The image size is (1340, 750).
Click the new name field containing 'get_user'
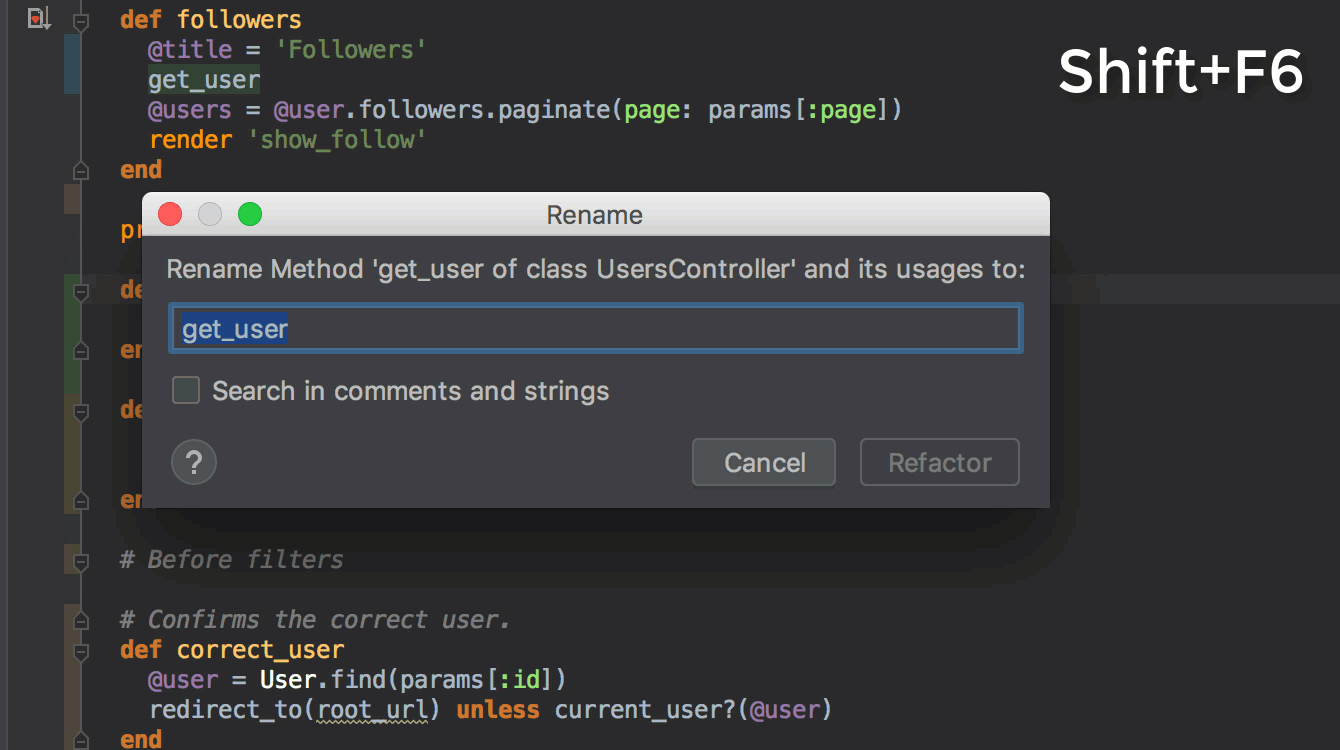[596, 328]
